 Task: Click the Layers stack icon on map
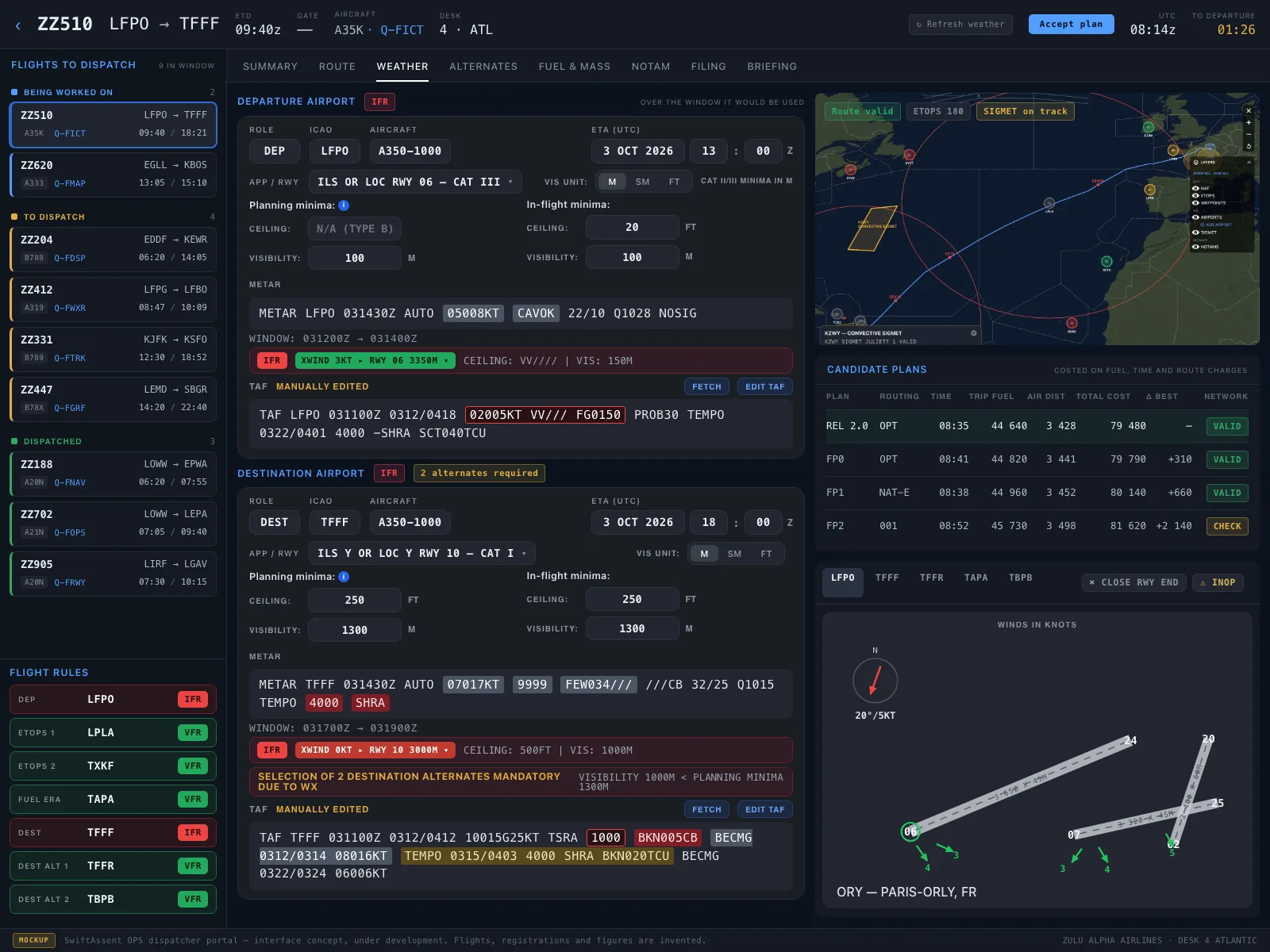1196,163
